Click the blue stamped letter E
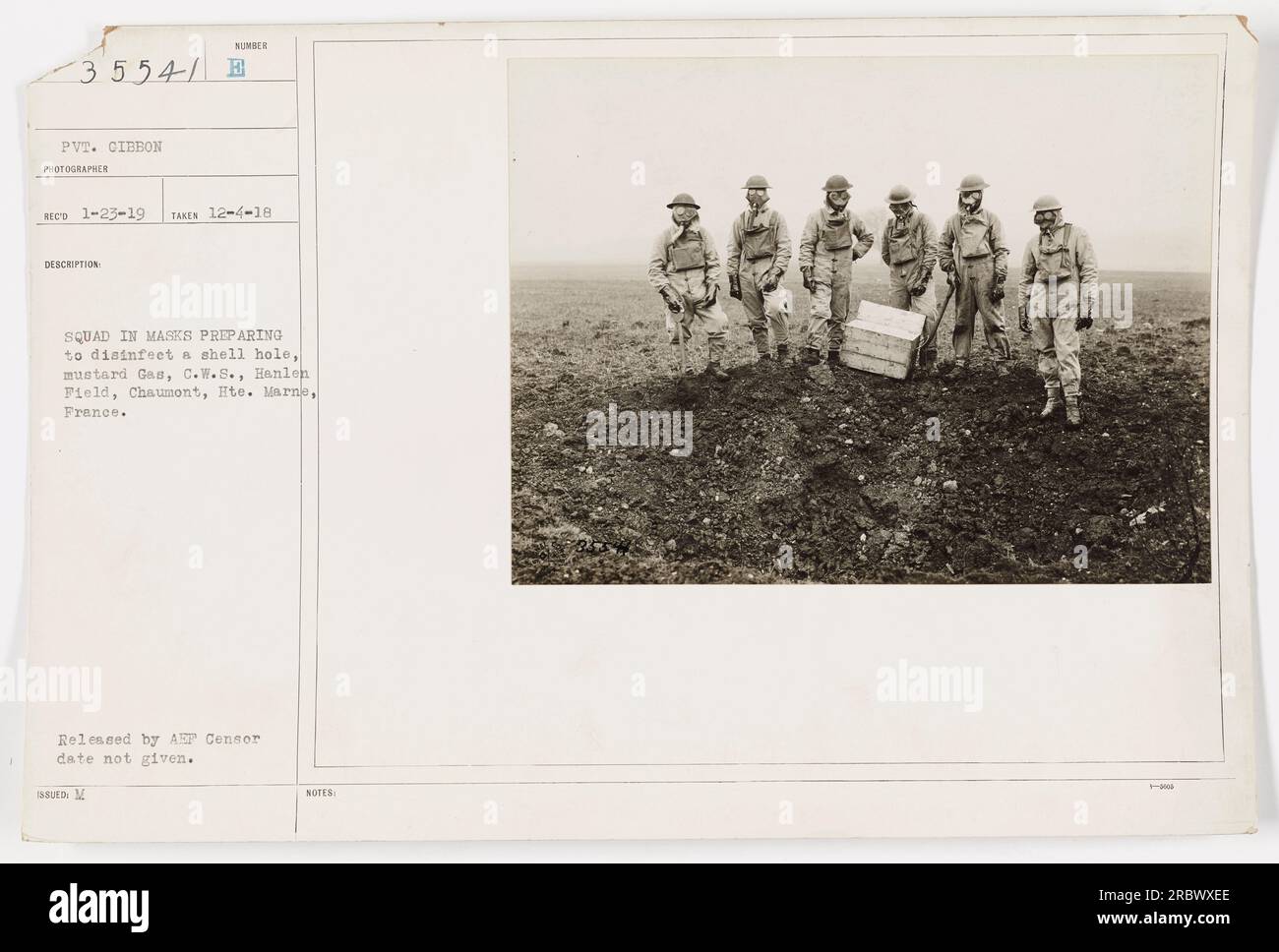1279x952 pixels. [x=237, y=68]
